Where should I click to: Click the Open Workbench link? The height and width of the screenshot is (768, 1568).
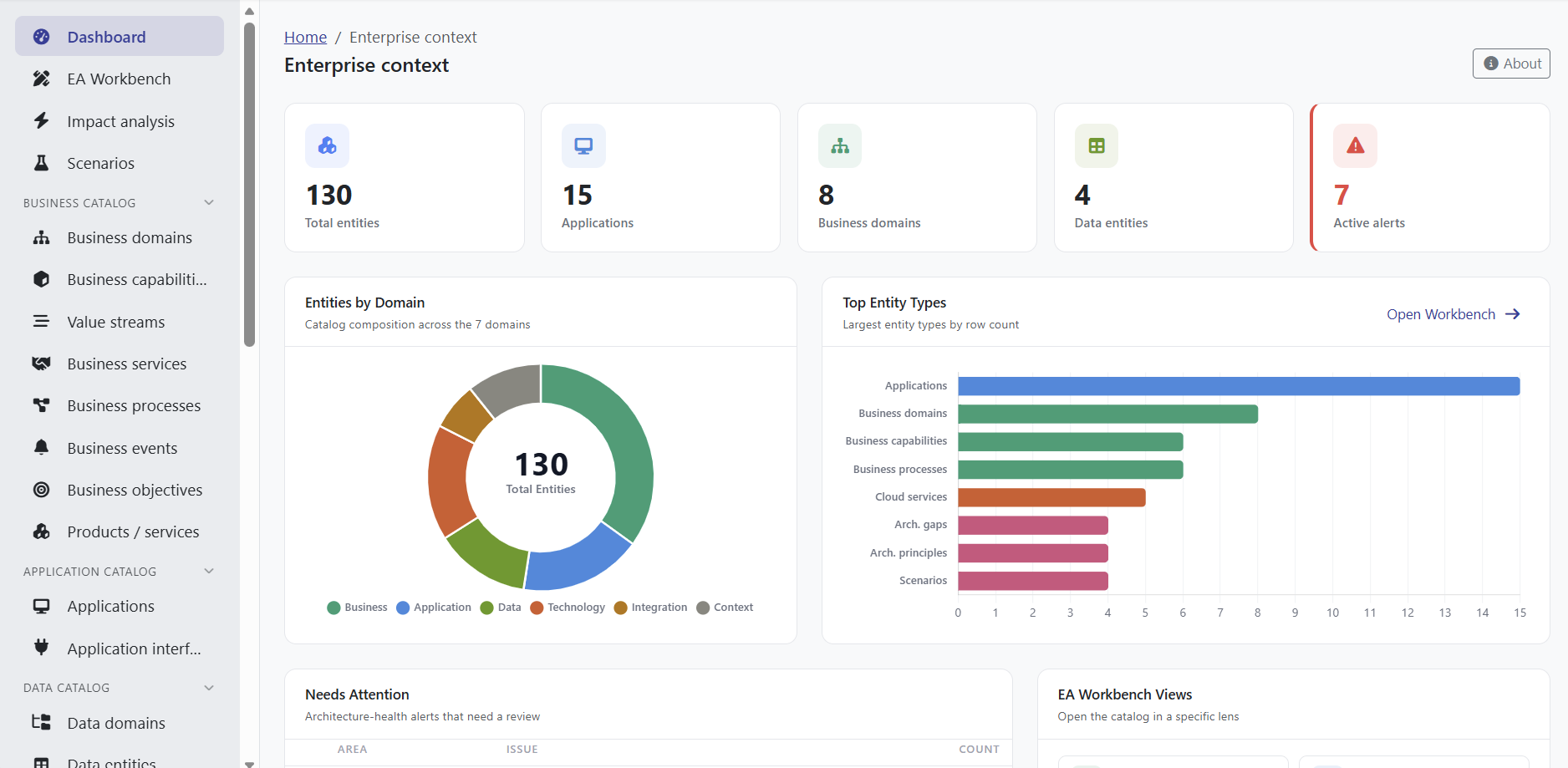click(1453, 314)
